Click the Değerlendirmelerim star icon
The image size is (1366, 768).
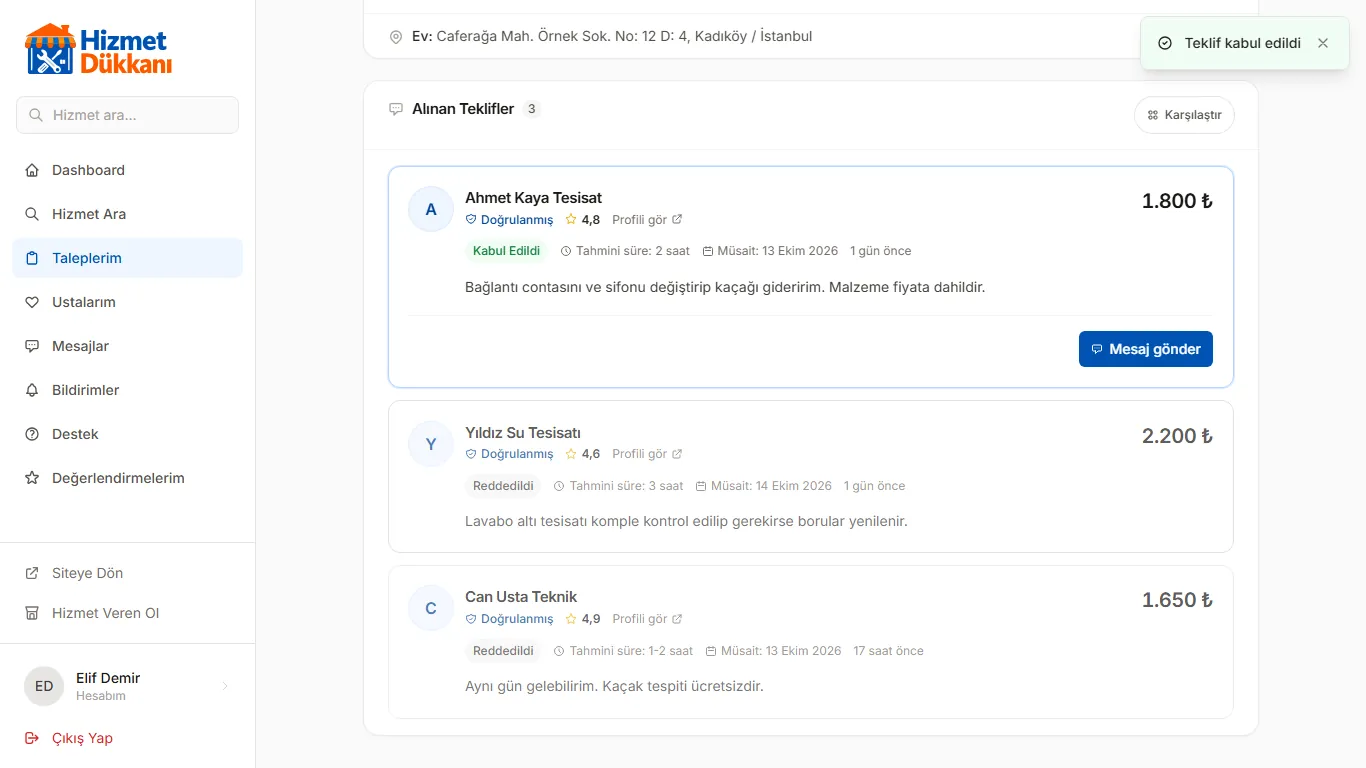[x=32, y=478]
